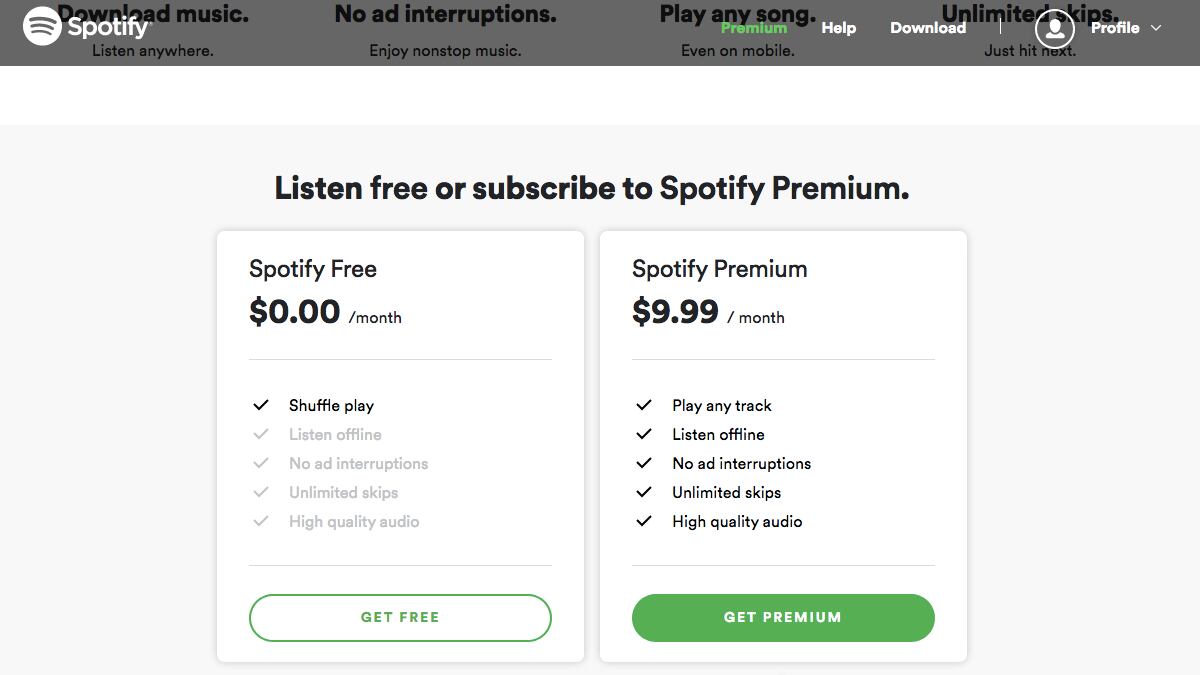Click the Spotify Premium plan title
The width and height of the screenshot is (1200, 675).
coord(719,269)
